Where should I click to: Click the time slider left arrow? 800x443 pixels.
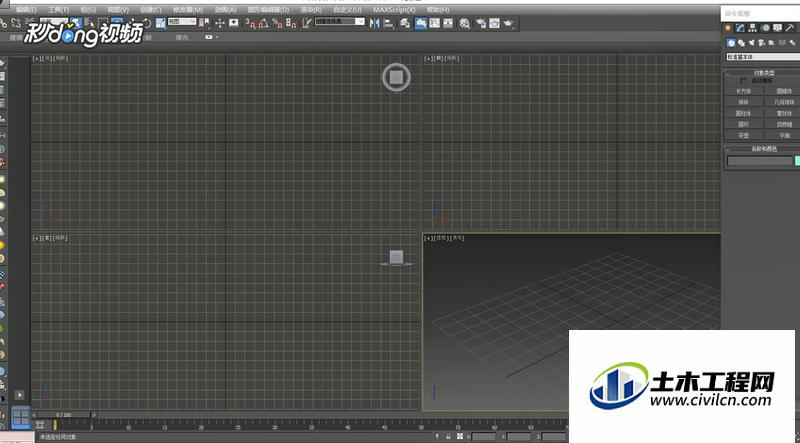pyautogui.click(x=34, y=415)
